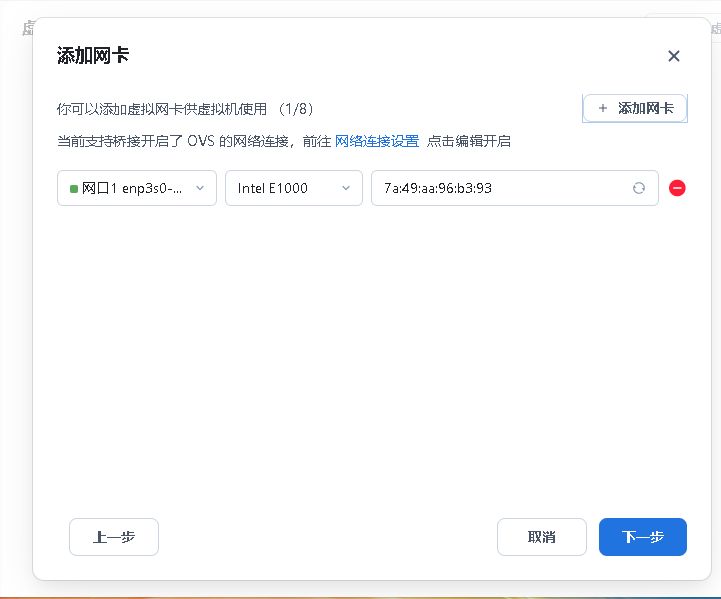This screenshot has width=721, height=599.
Task: Click the 添加网卡 button to add adapter
Action: tap(645, 108)
